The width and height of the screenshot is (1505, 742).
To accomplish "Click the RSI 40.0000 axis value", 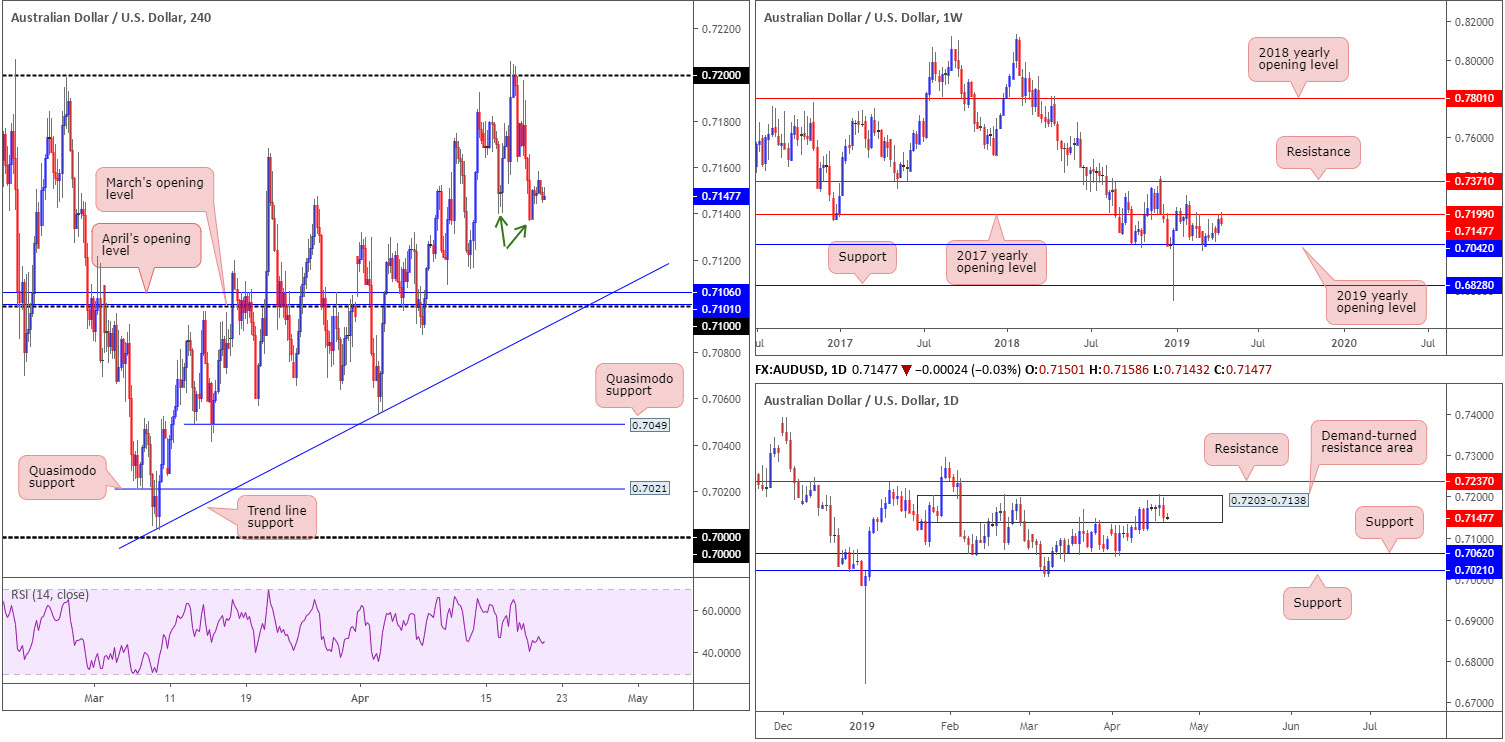I will (720, 653).
